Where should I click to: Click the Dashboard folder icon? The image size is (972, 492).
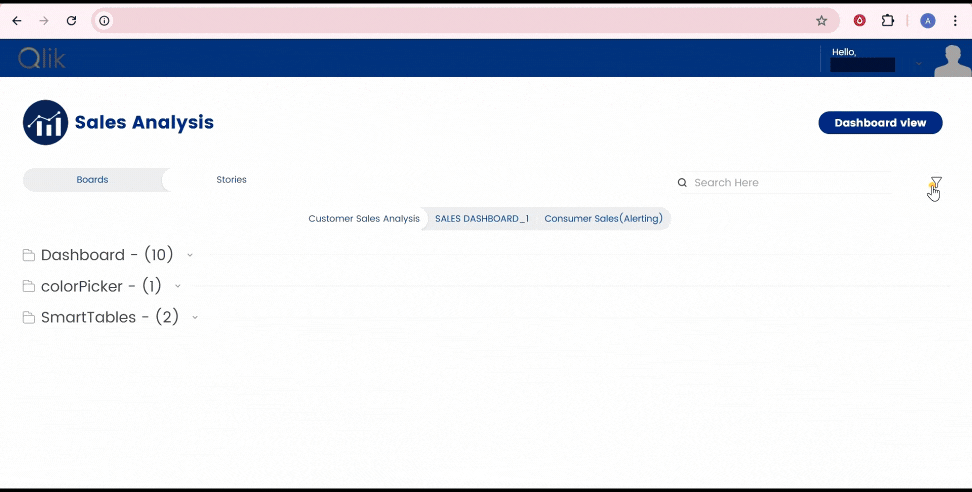pyautogui.click(x=29, y=256)
